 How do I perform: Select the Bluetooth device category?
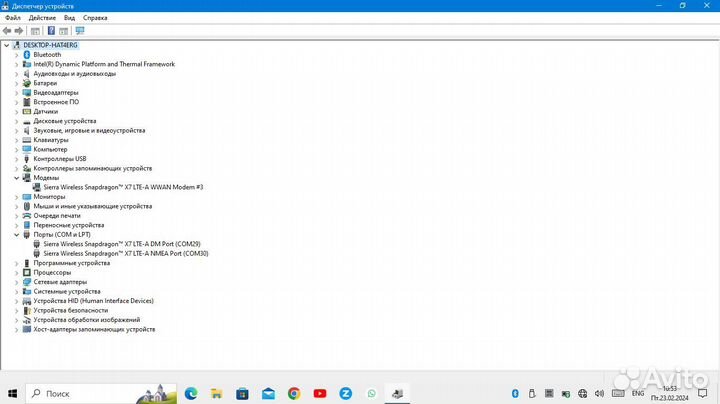coord(46,54)
